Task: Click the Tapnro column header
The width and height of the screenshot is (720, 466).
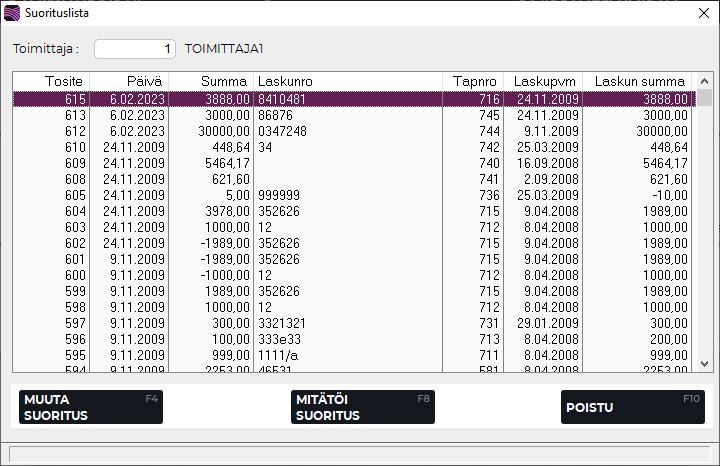Action: 473,81
